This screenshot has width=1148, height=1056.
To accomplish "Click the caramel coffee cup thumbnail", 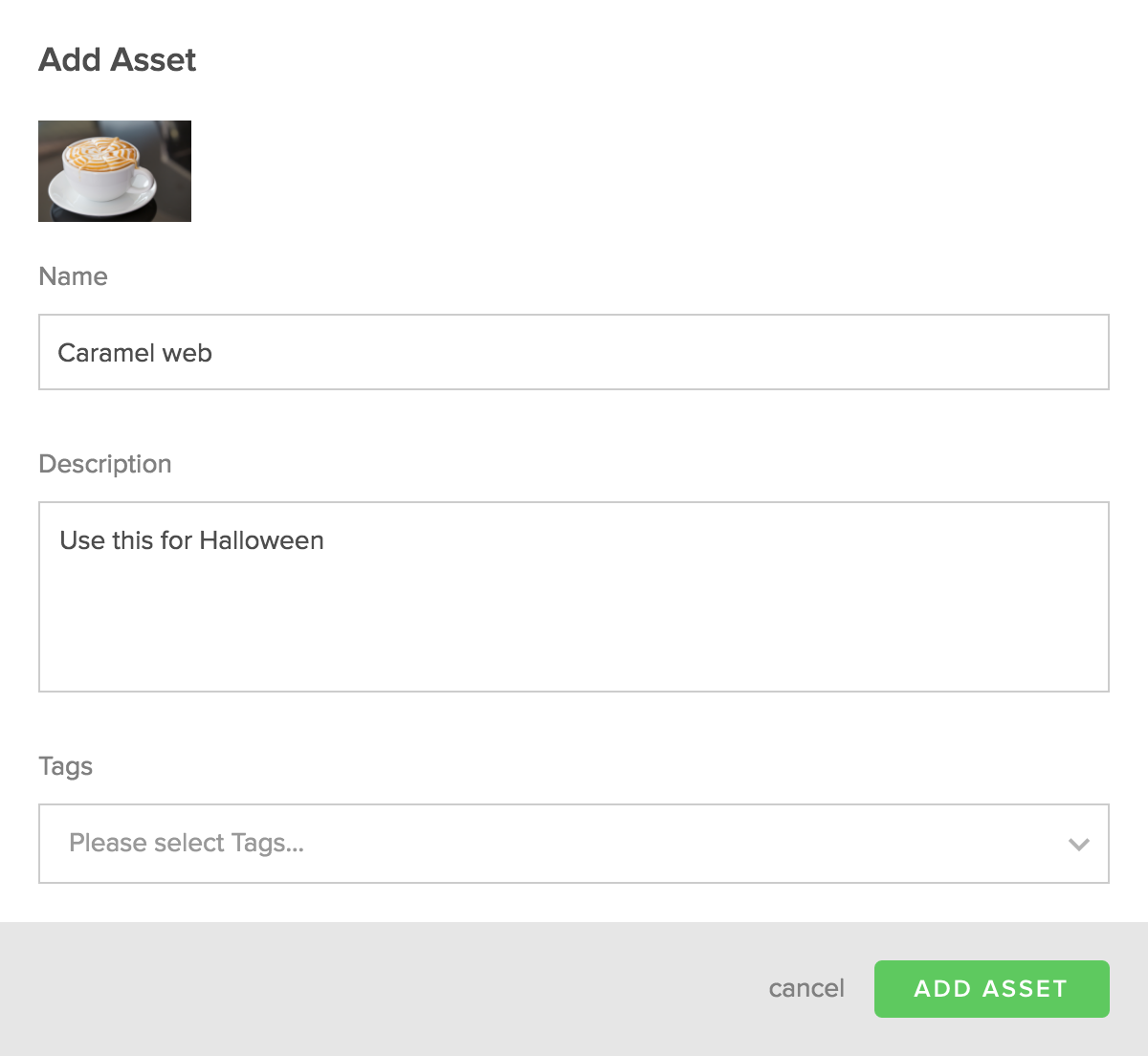I will coord(115,171).
